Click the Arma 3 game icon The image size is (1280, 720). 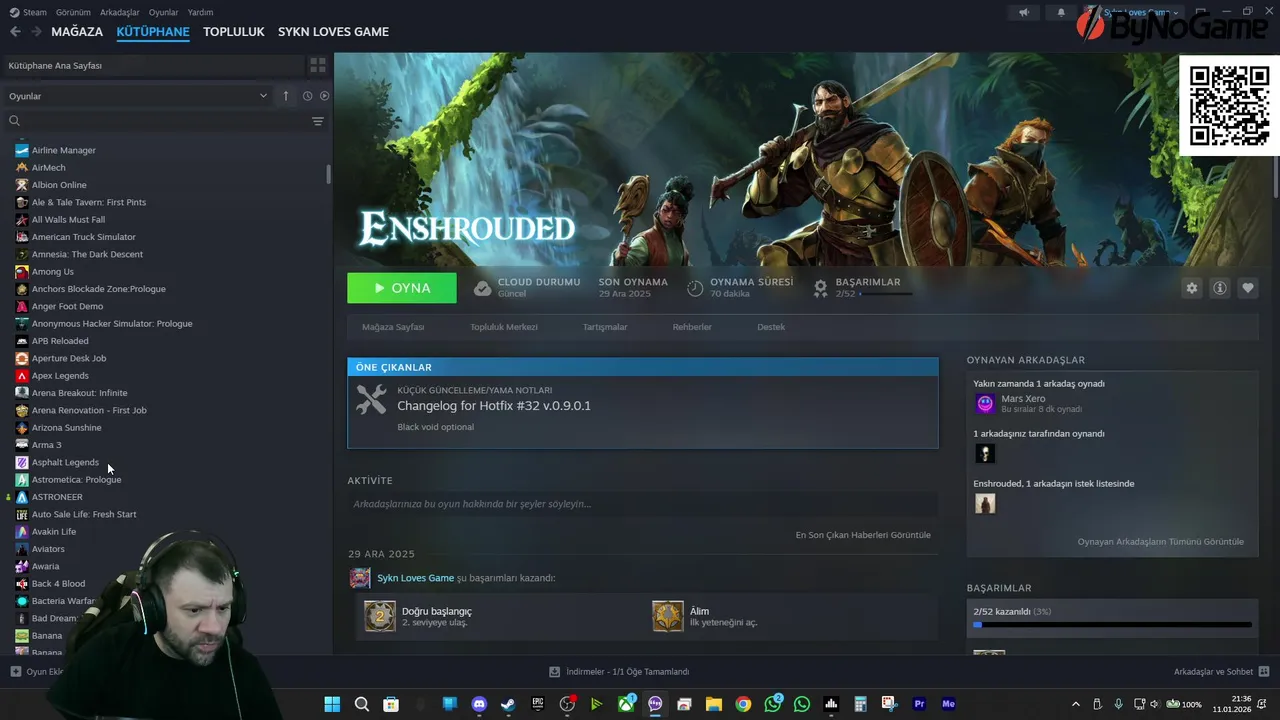pyautogui.click(x=22, y=445)
